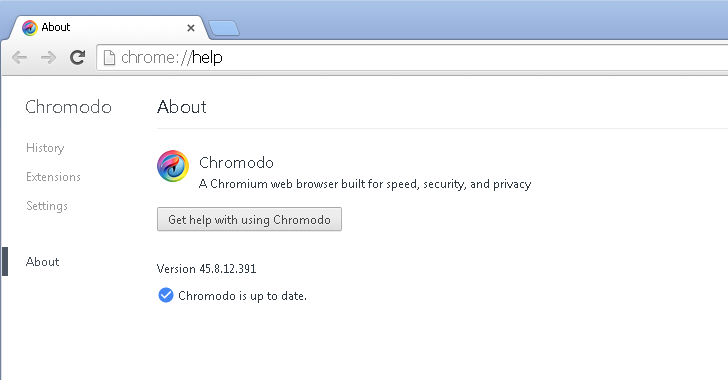Click the Version 45.8.12.391 text
The width and height of the screenshot is (728, 380).
pos(207,269)
